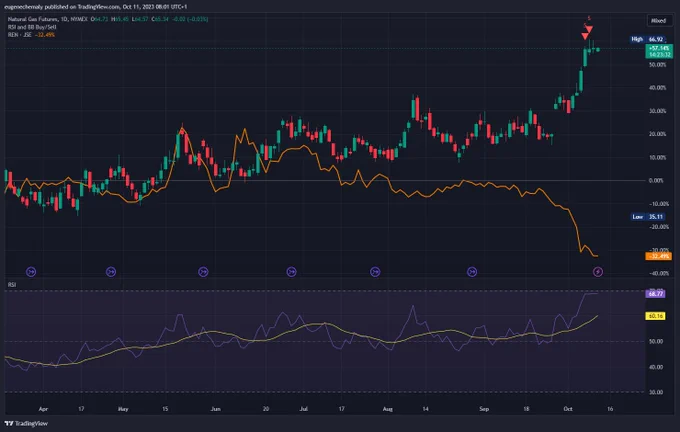This screenshot has height=432, width=680.
Task: Click the 0.00% price axis label
Action: pos(656,180)
